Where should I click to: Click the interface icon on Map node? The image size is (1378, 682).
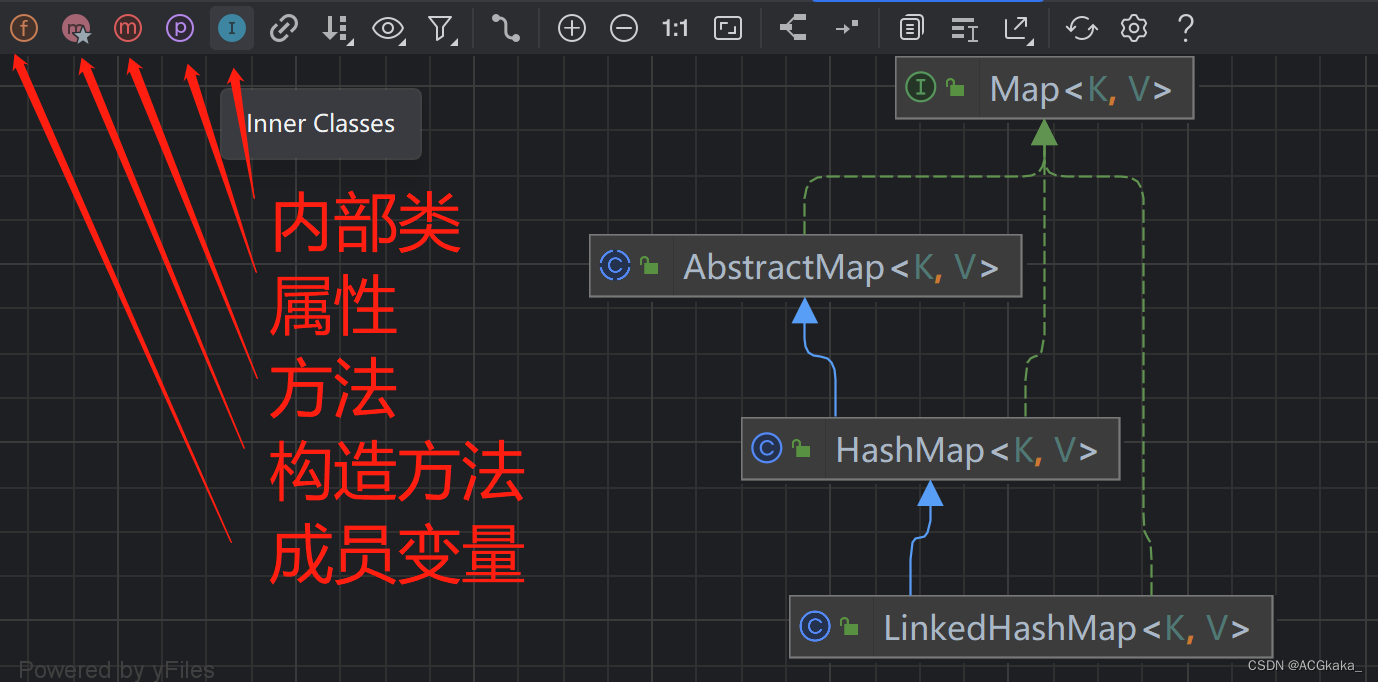tap(920, 88)
